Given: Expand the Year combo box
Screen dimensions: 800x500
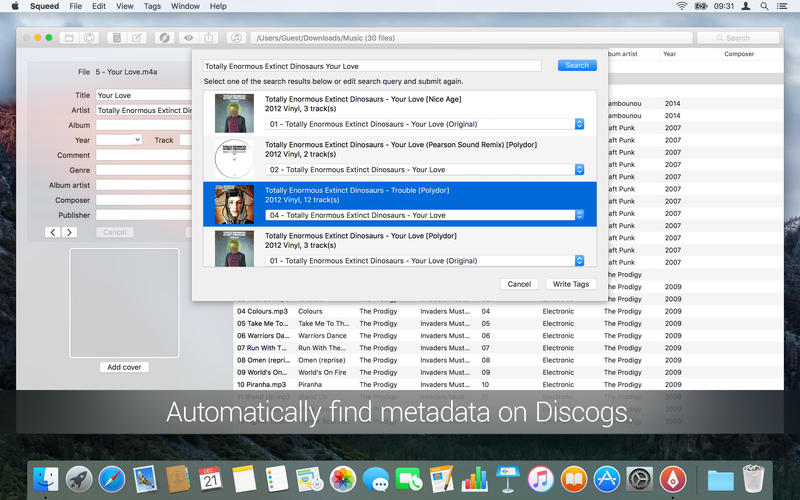Looking at the screenshot, I should click(137, 140).
